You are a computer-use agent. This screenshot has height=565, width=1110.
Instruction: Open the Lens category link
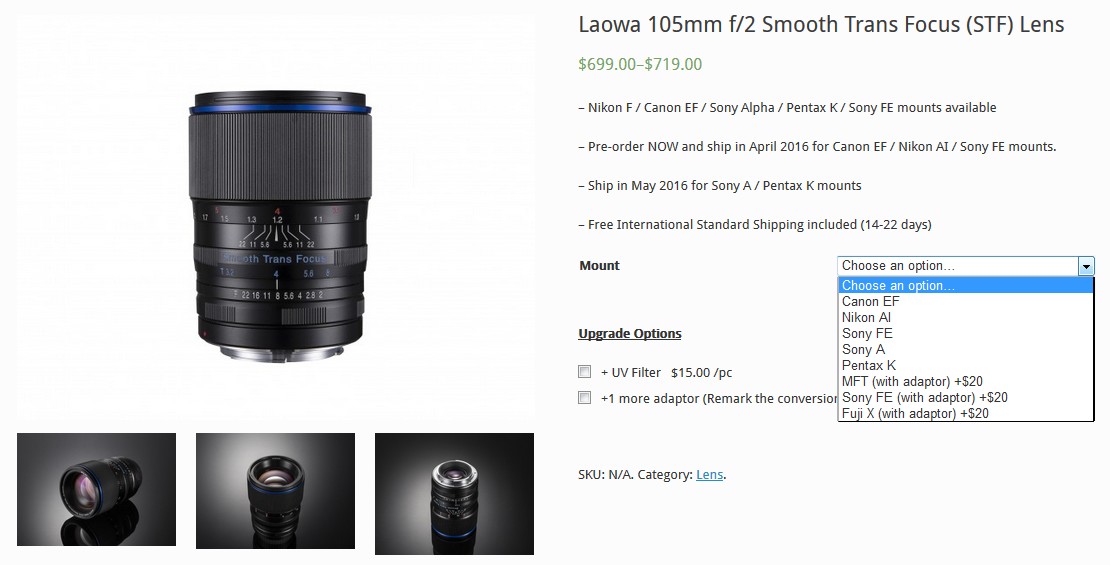point(709,474)
